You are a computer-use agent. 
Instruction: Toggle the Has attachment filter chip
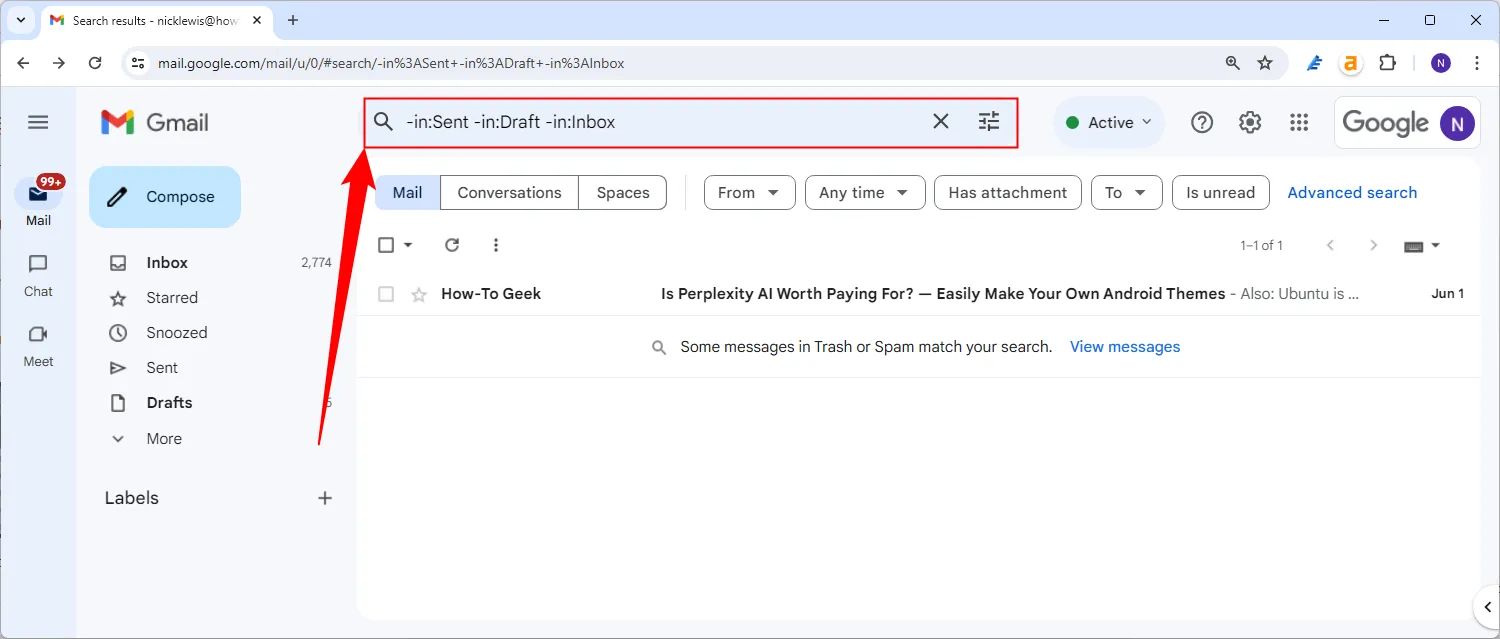tap(1008, 193)
